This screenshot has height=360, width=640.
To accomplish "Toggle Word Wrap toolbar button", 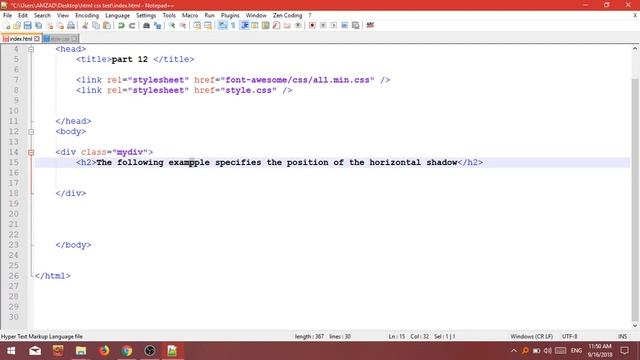I will pyautogui.click(x=222, y=25).
